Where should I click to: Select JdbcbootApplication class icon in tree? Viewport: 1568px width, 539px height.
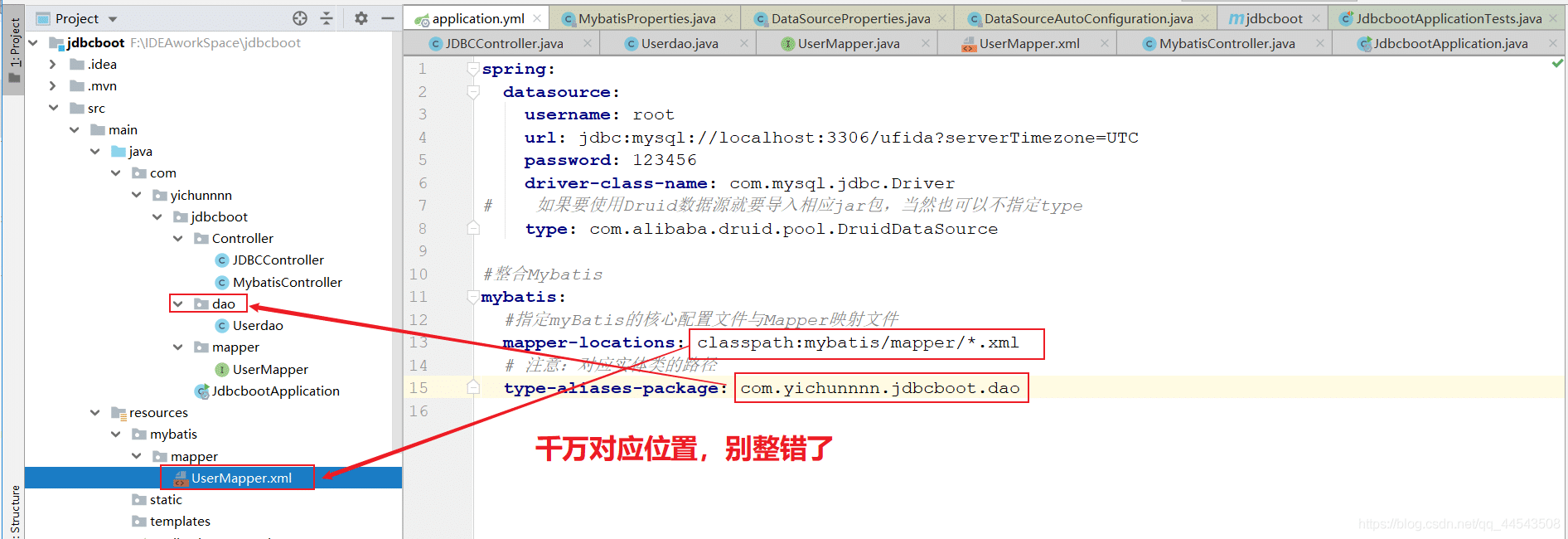click(x=201, y=391)
